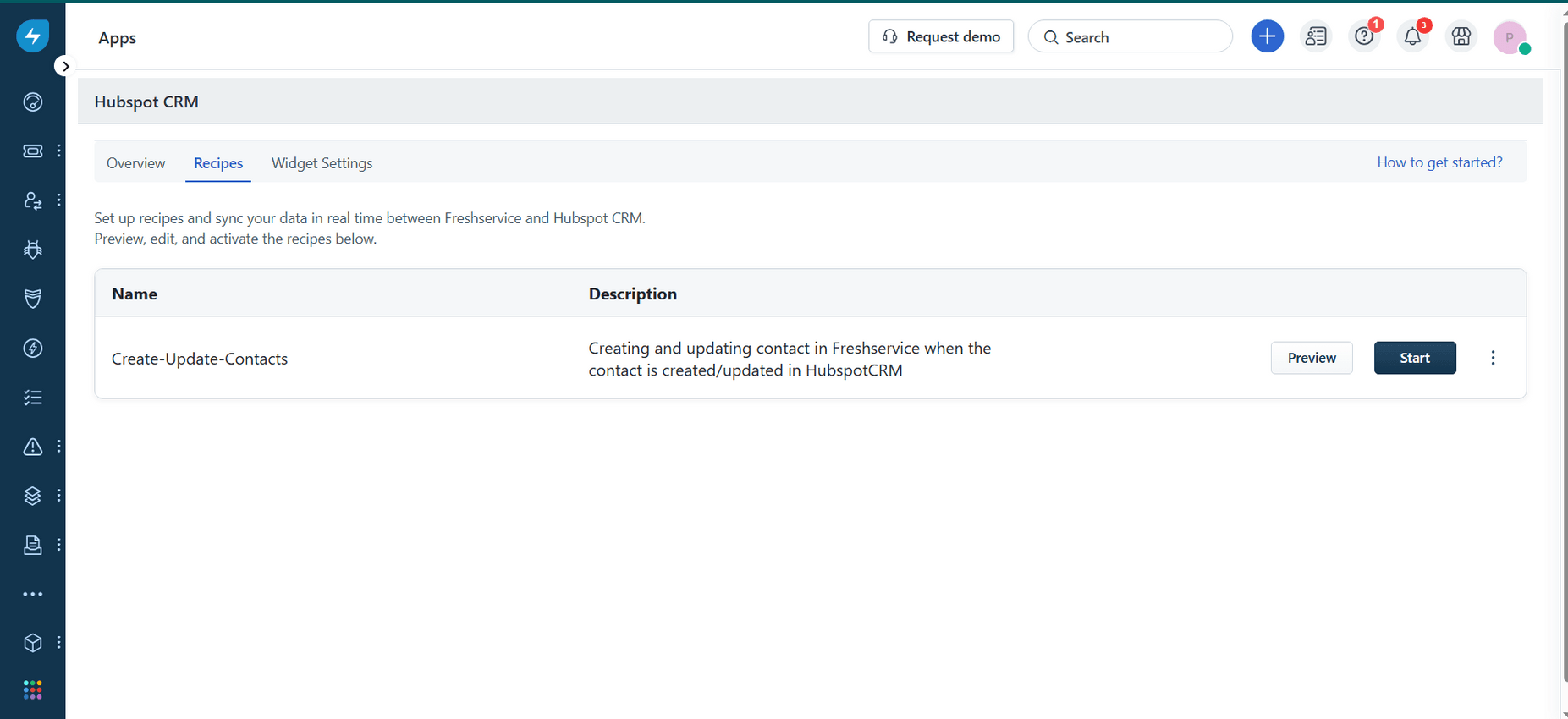Open the checklist tasks icon in sidebar
The width and height of the screenshot is (1568, 719).
click(x=33, y=398)
